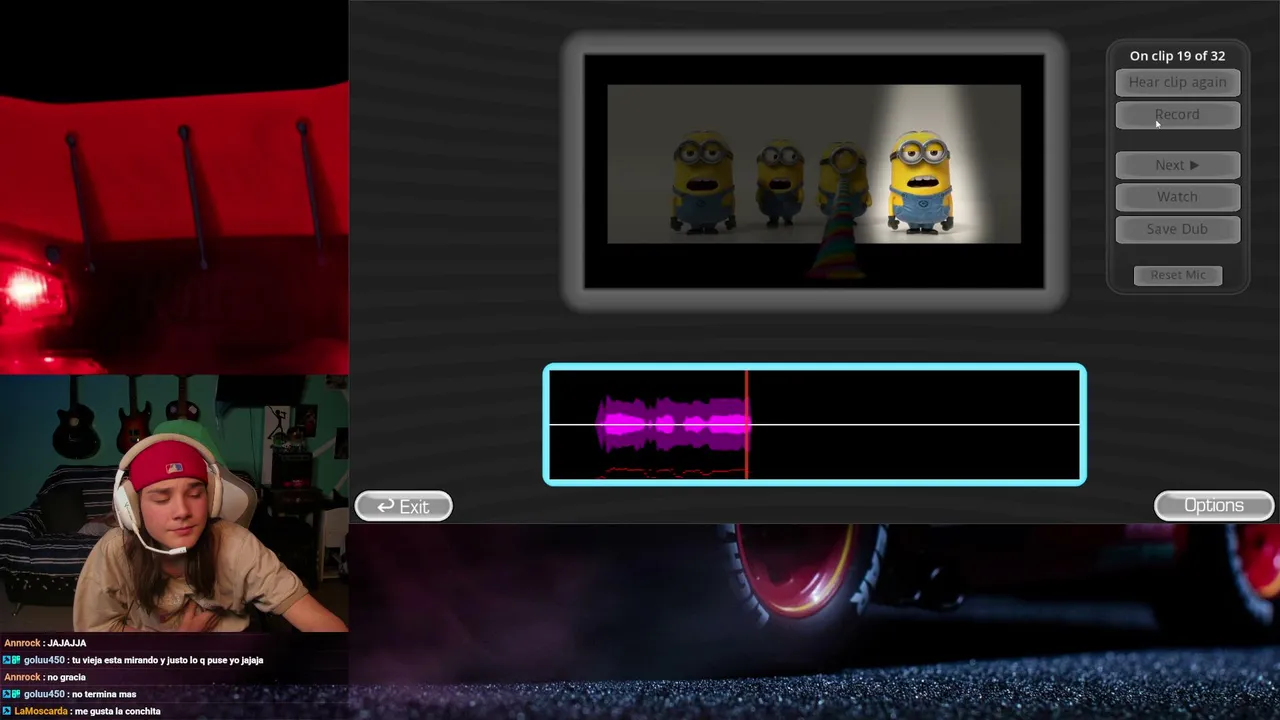
Task: Click LaMoscarda's chat message
Action: click(82, 711)
